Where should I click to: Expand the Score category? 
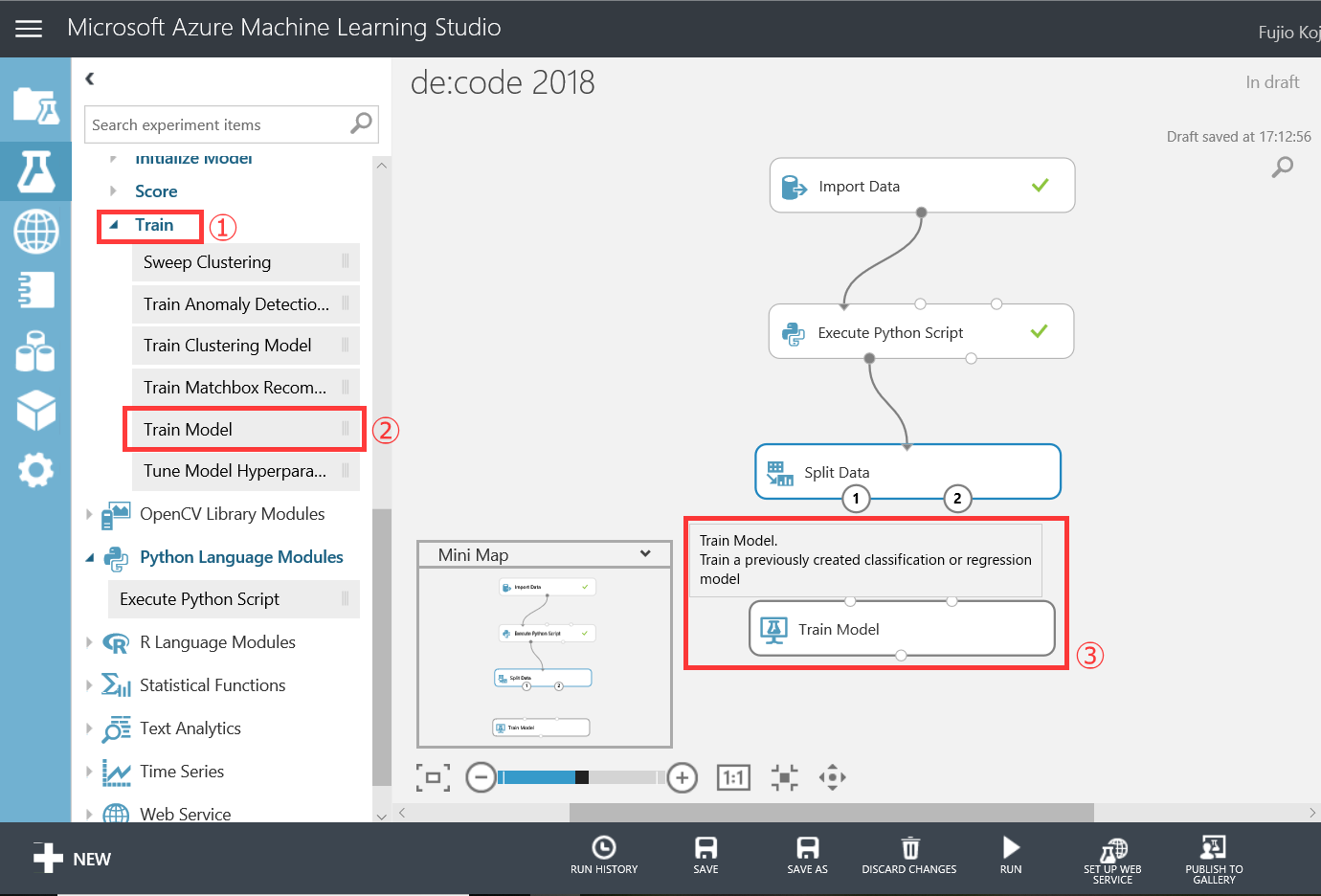click(113, 191)
